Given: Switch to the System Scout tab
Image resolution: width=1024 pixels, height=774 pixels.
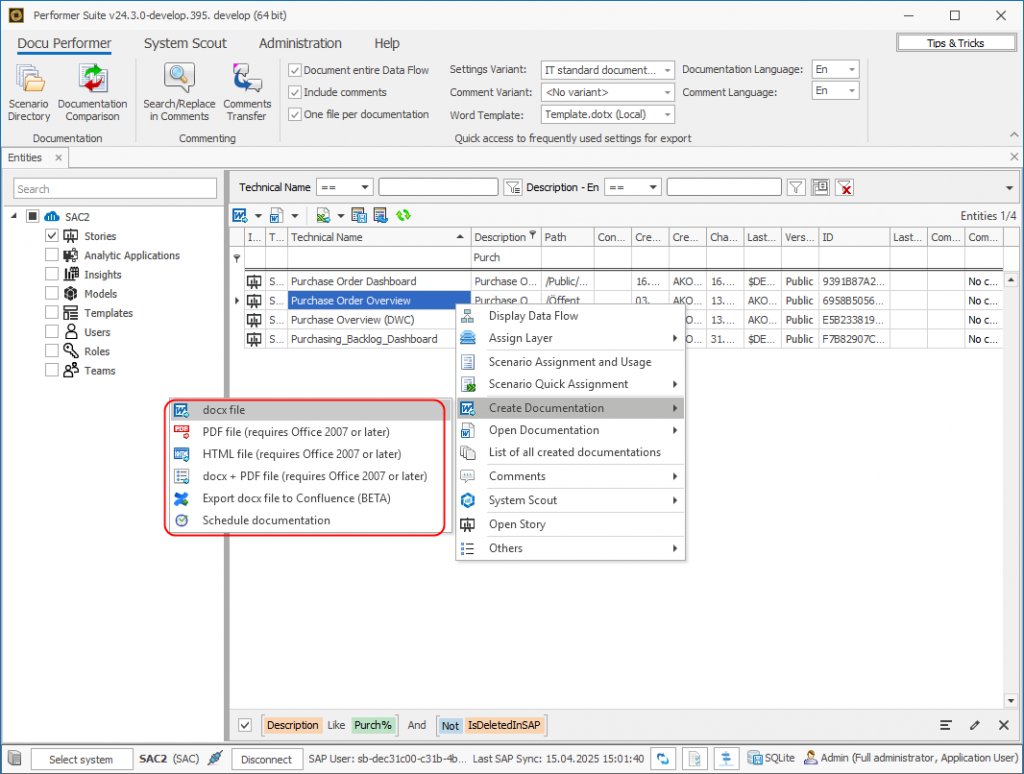Looking at the screenshot, I should [185, 43].
